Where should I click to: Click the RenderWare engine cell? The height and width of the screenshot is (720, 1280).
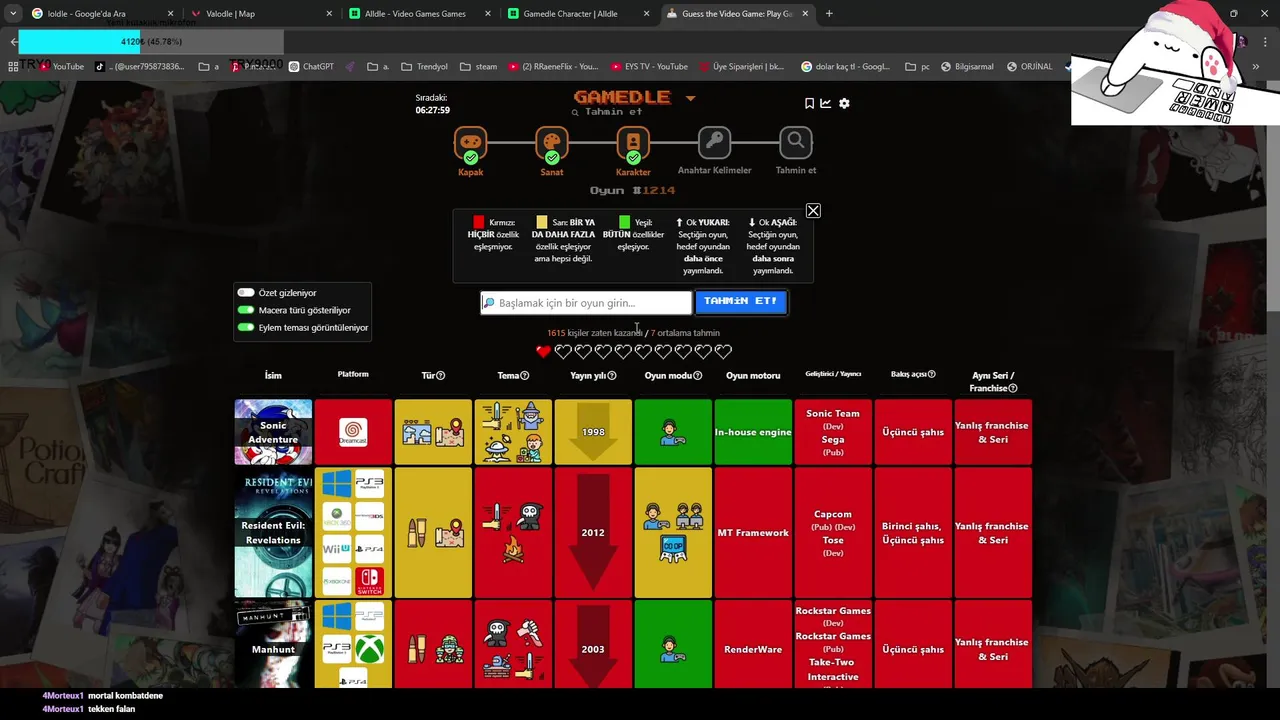point(753,644)
